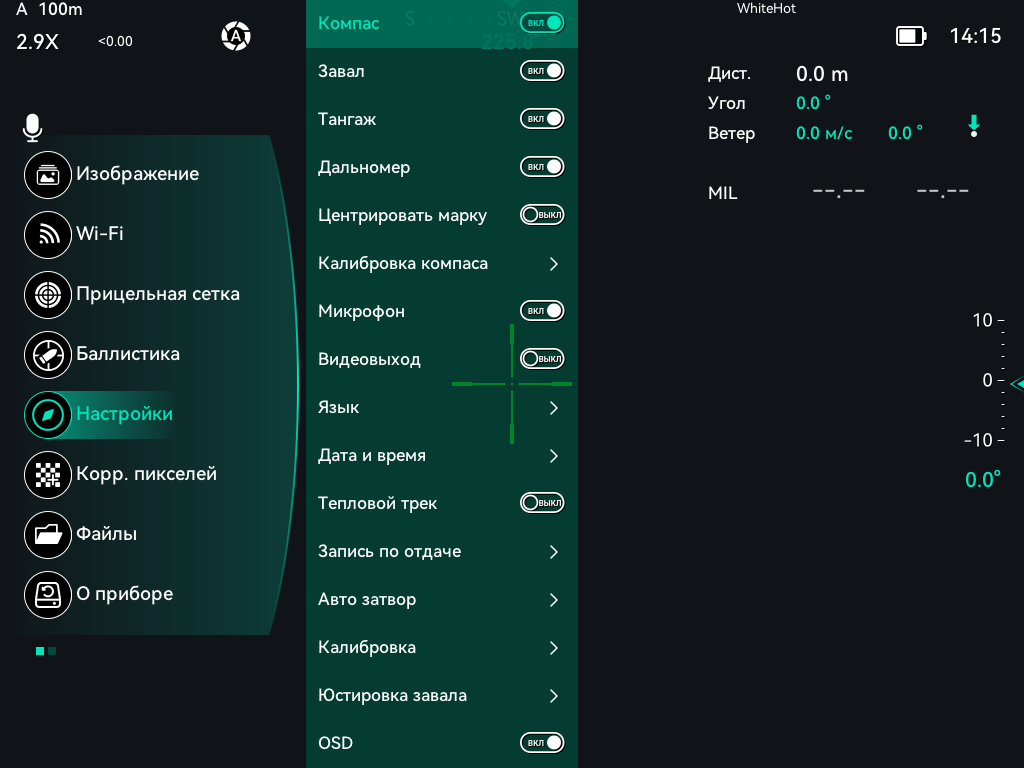Turn off the Завал switch

coord(542,71)
